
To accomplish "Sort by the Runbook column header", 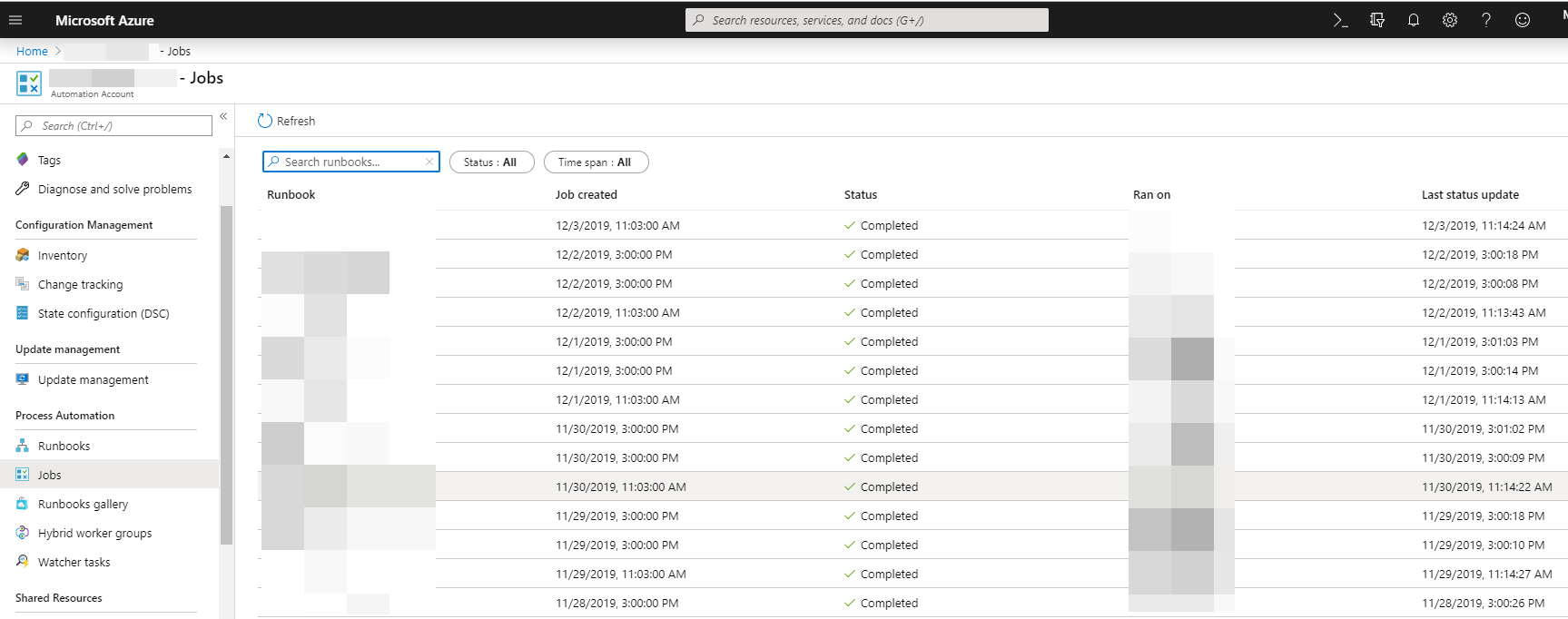I will pos(291,194).
